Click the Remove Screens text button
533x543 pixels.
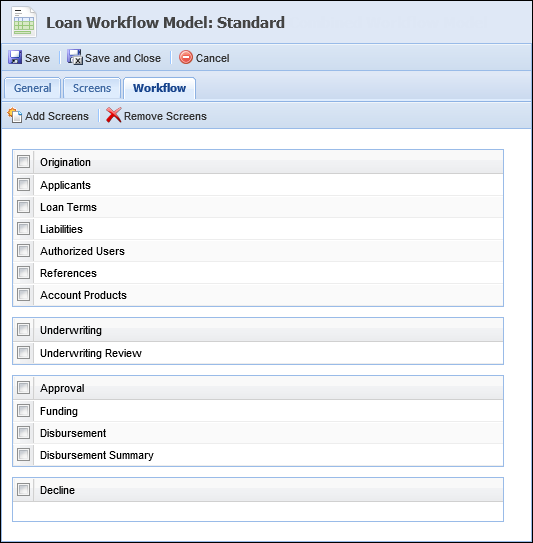pyautogui.click(x=165, y=116)
